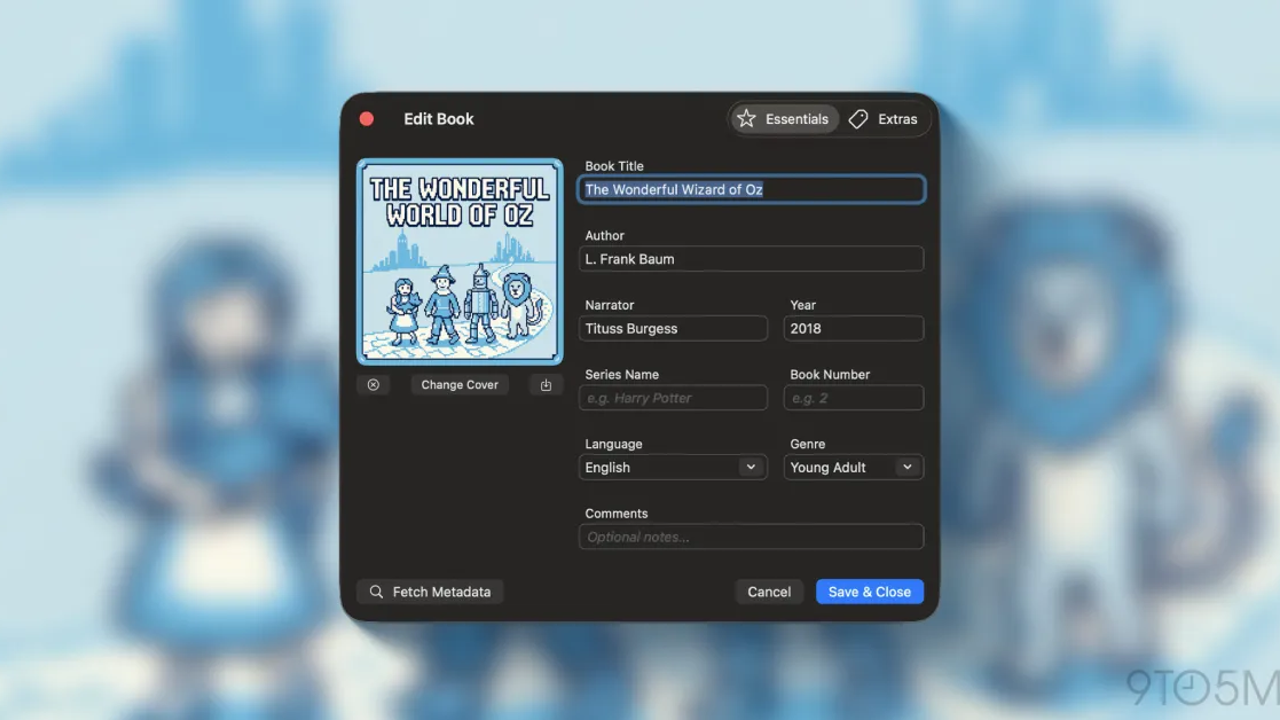Select the Author field containing L. Frank Baum

click(x=751, y=258)
